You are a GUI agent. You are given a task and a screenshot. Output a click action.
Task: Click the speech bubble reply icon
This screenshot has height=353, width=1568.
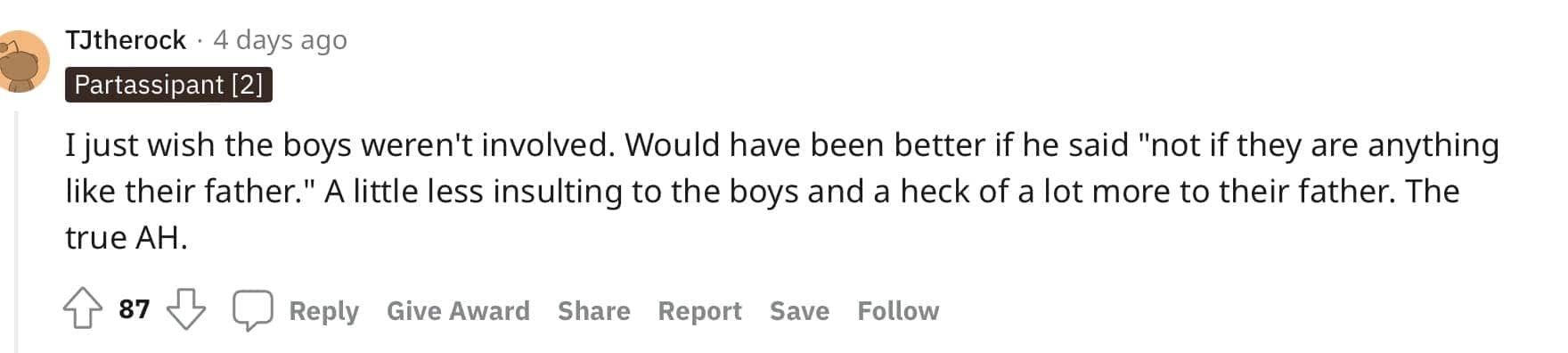coord(252,310)
